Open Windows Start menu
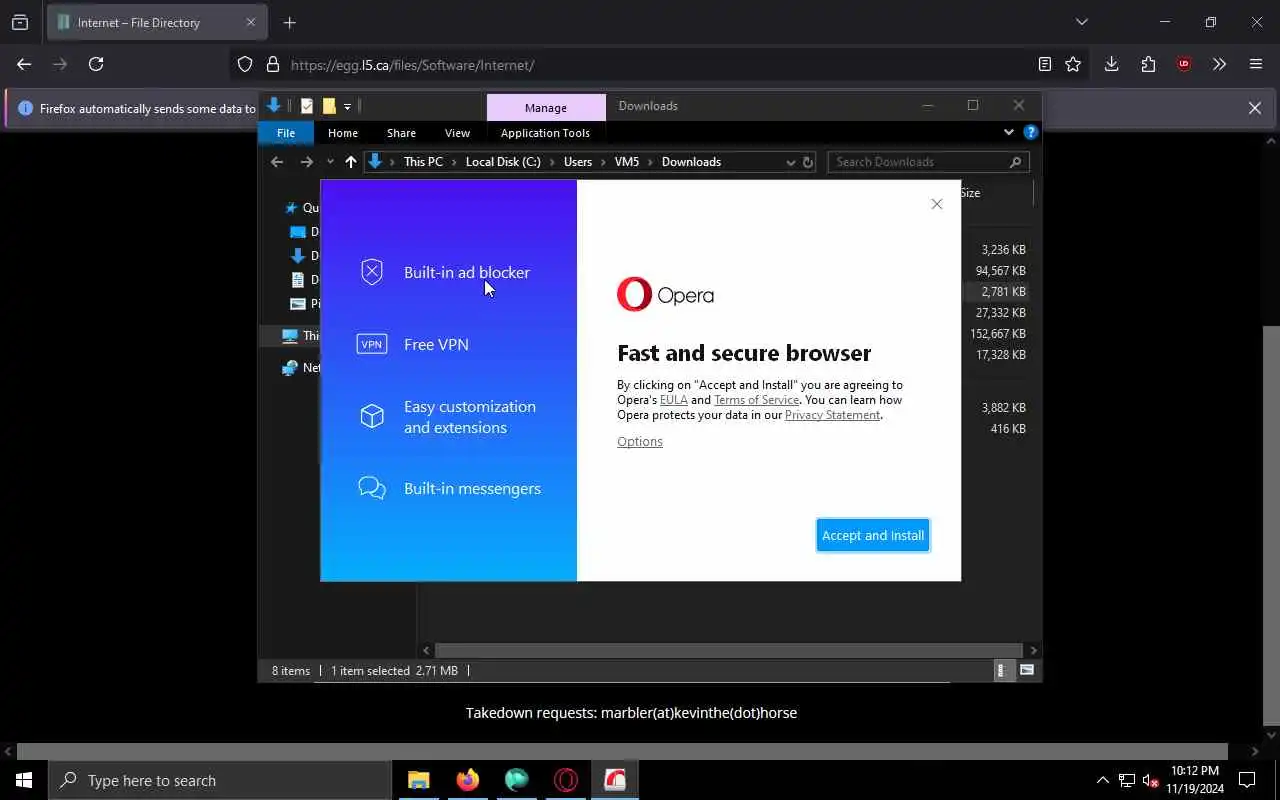This screenshot has width=1280, height=800. point(24,780)
